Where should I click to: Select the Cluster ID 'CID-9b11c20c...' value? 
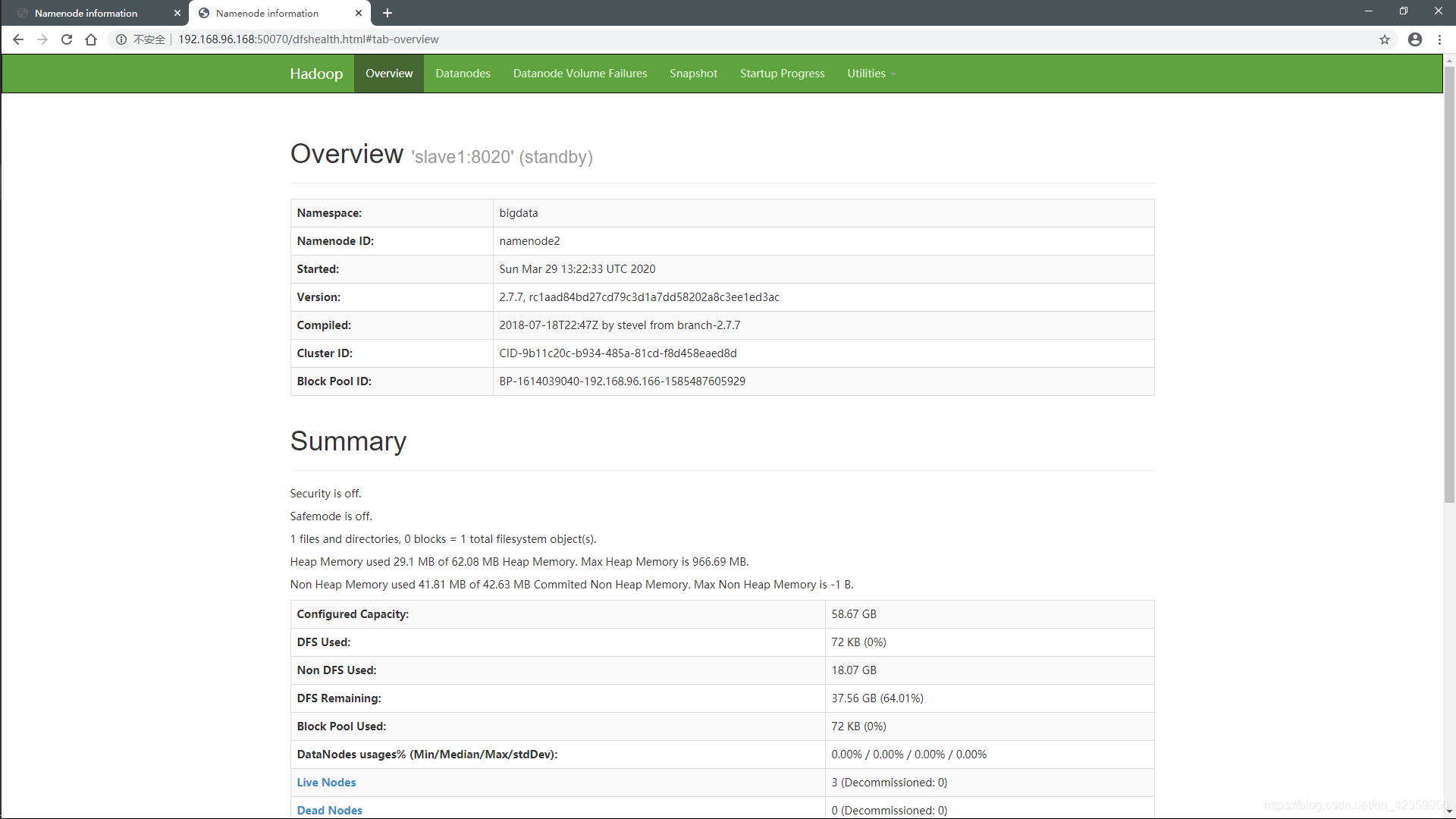click(618, 353)
